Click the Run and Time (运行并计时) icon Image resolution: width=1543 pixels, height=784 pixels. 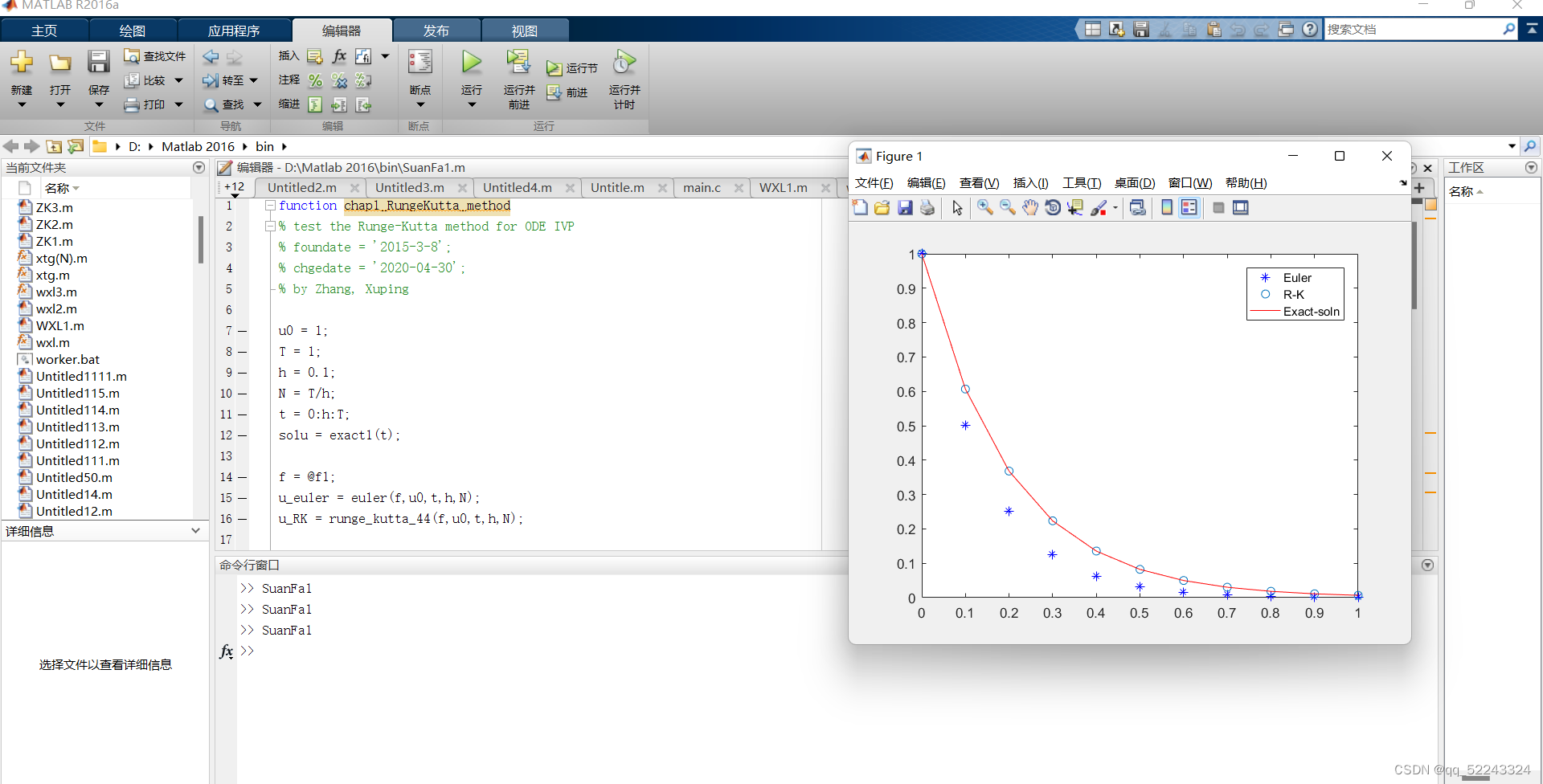[x=624, y=62]
